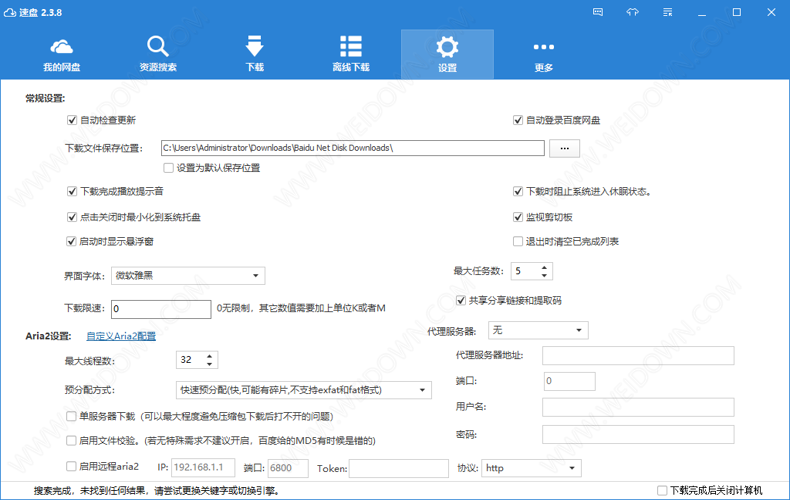Toggle 下载时阻止系统进入休眠状态 checkbox
This screenshot has height=500, width=790.
point(517,192)
